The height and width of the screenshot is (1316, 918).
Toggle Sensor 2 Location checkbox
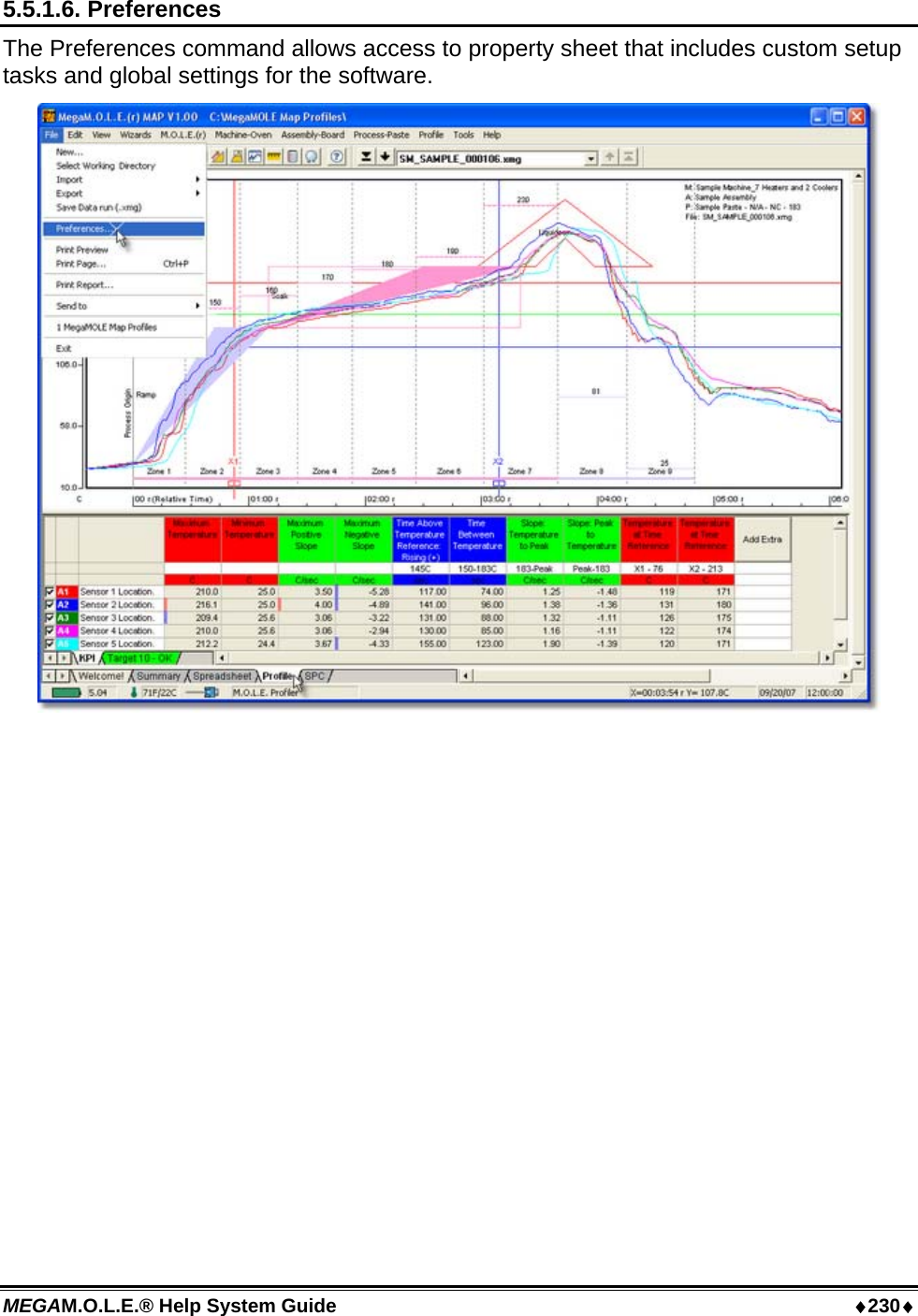(50, 605)
